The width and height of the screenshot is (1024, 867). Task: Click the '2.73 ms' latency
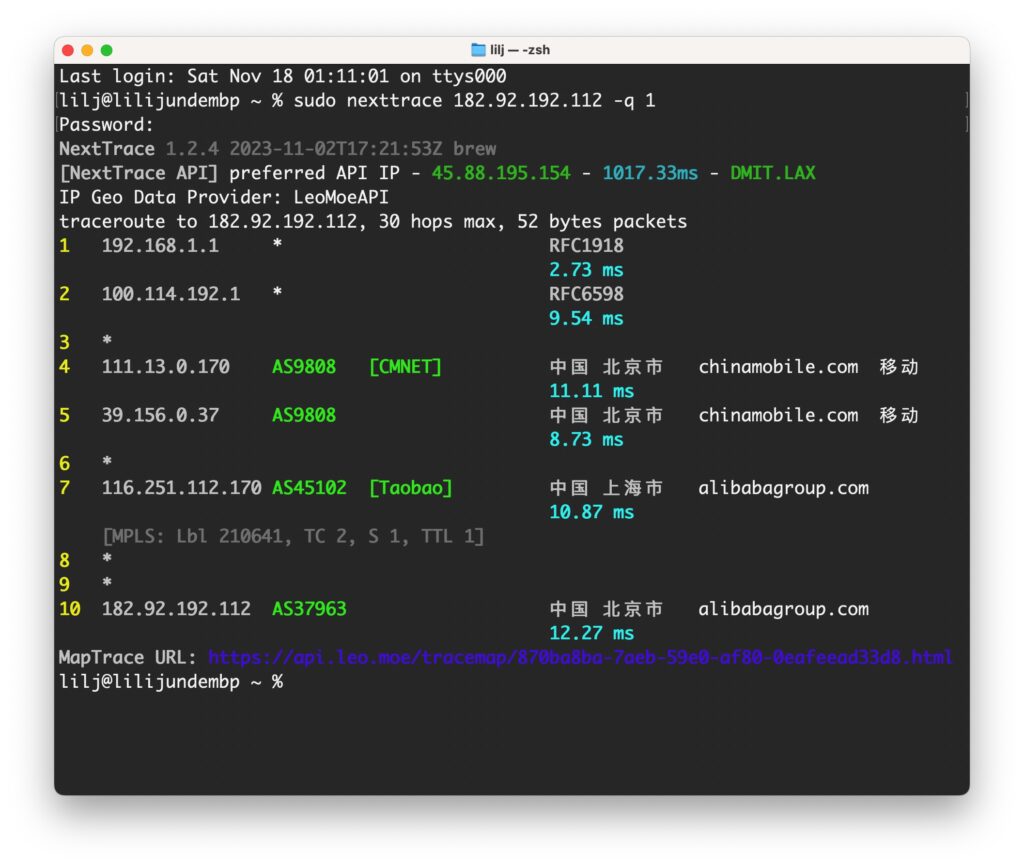coord(586,269)
